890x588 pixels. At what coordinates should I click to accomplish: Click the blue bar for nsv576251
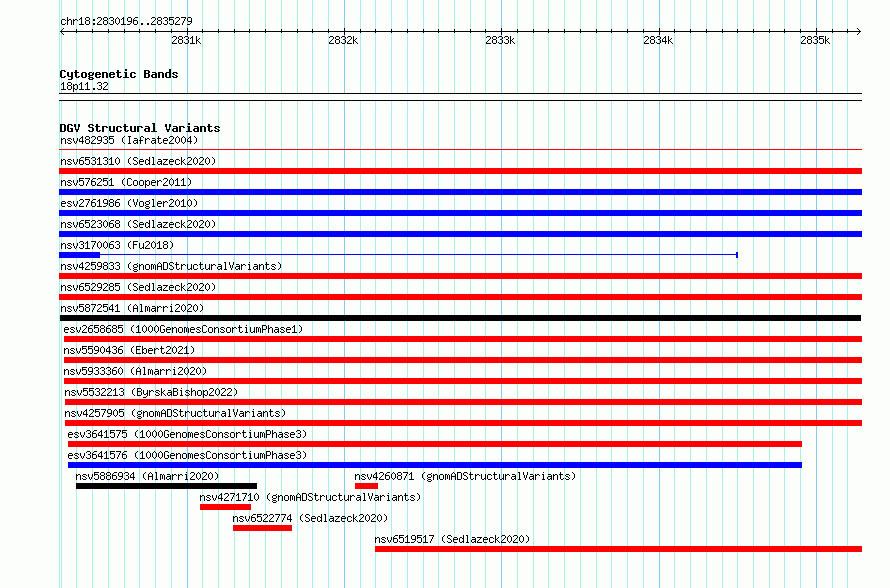(460, 192)
